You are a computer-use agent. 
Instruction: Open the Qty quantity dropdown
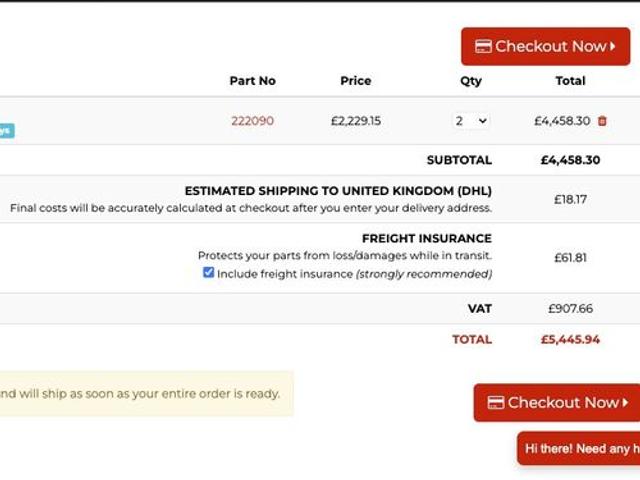pos(470,121)
